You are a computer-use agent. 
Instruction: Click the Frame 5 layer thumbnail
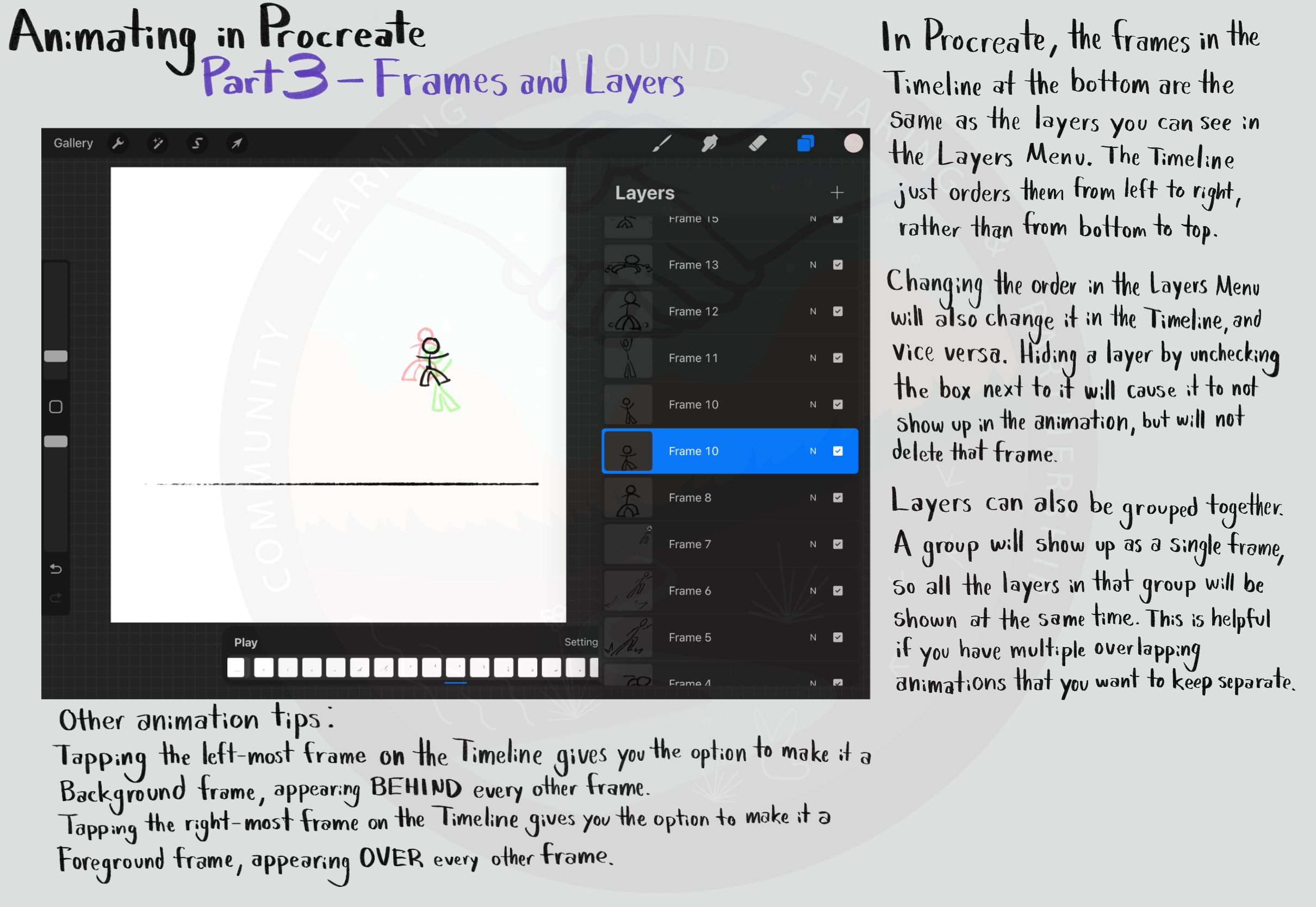[x=628, y=638]
